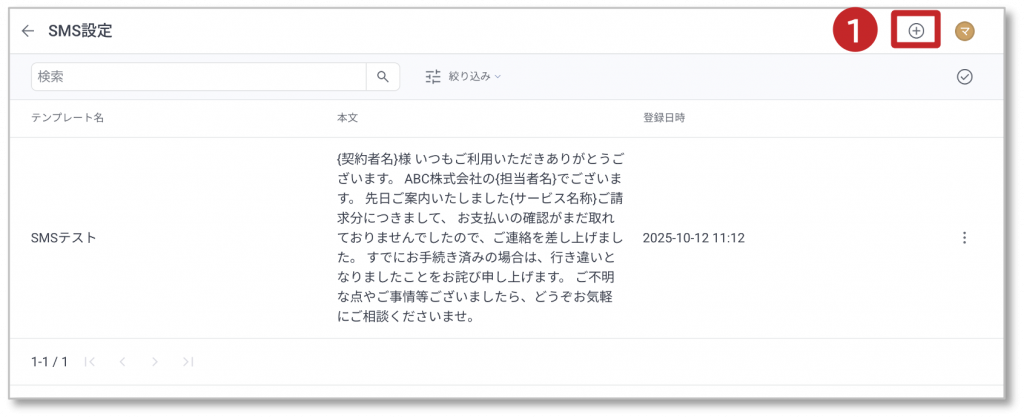Sort by the テンプレート名 column header
Viewport: 1024px width, 419px height.
tap(67, 118)
